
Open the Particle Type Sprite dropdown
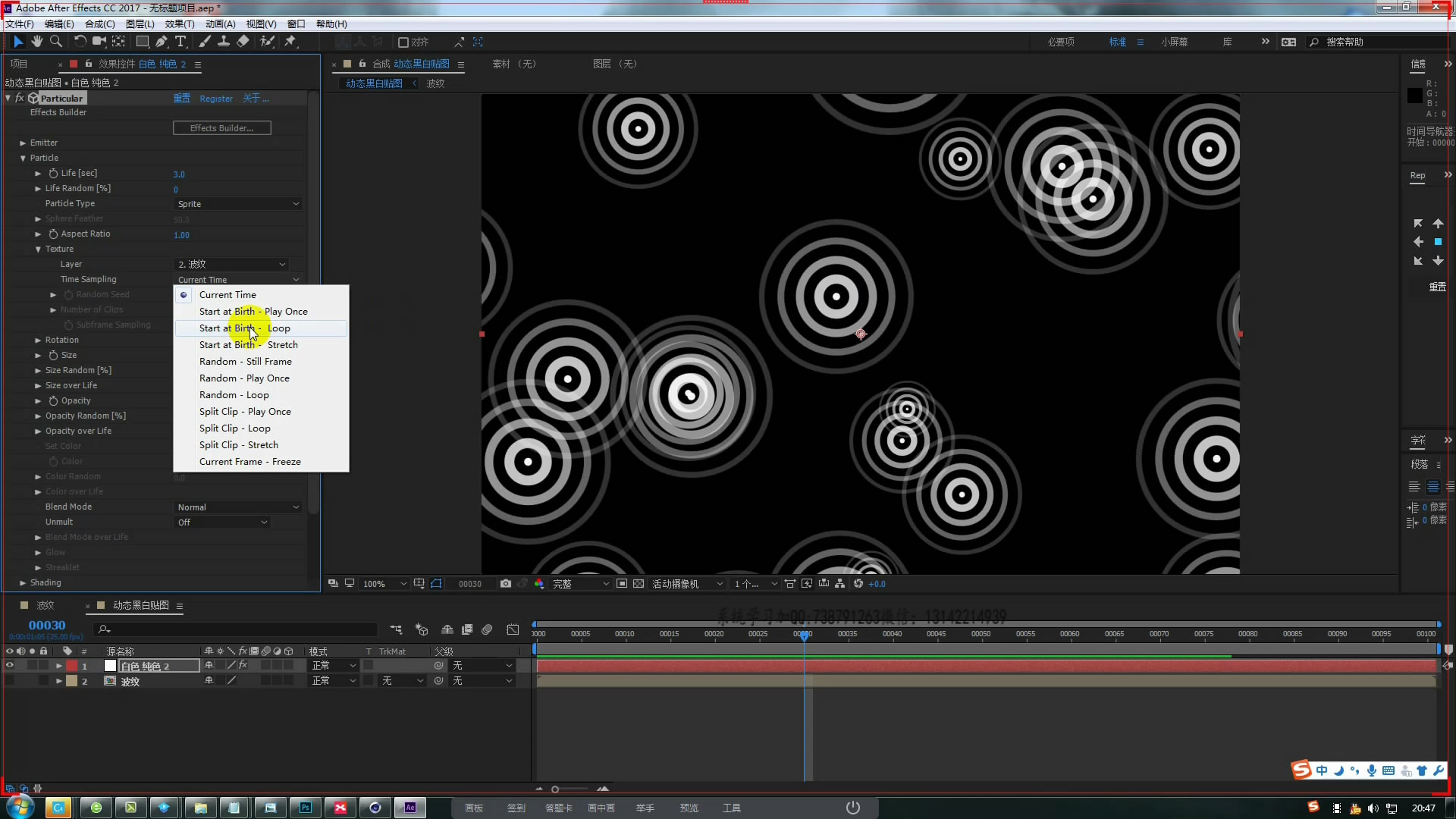click(x=238, y=204)
